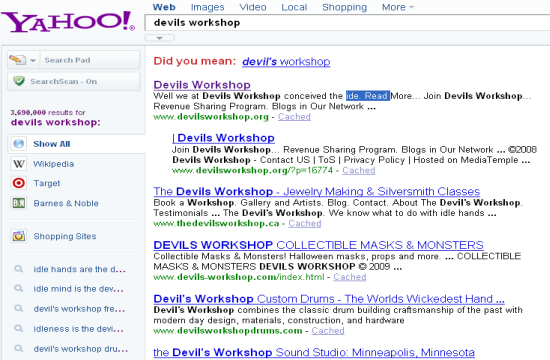Open the Search Pad button

pyautogui.click(x=74, y=60)
